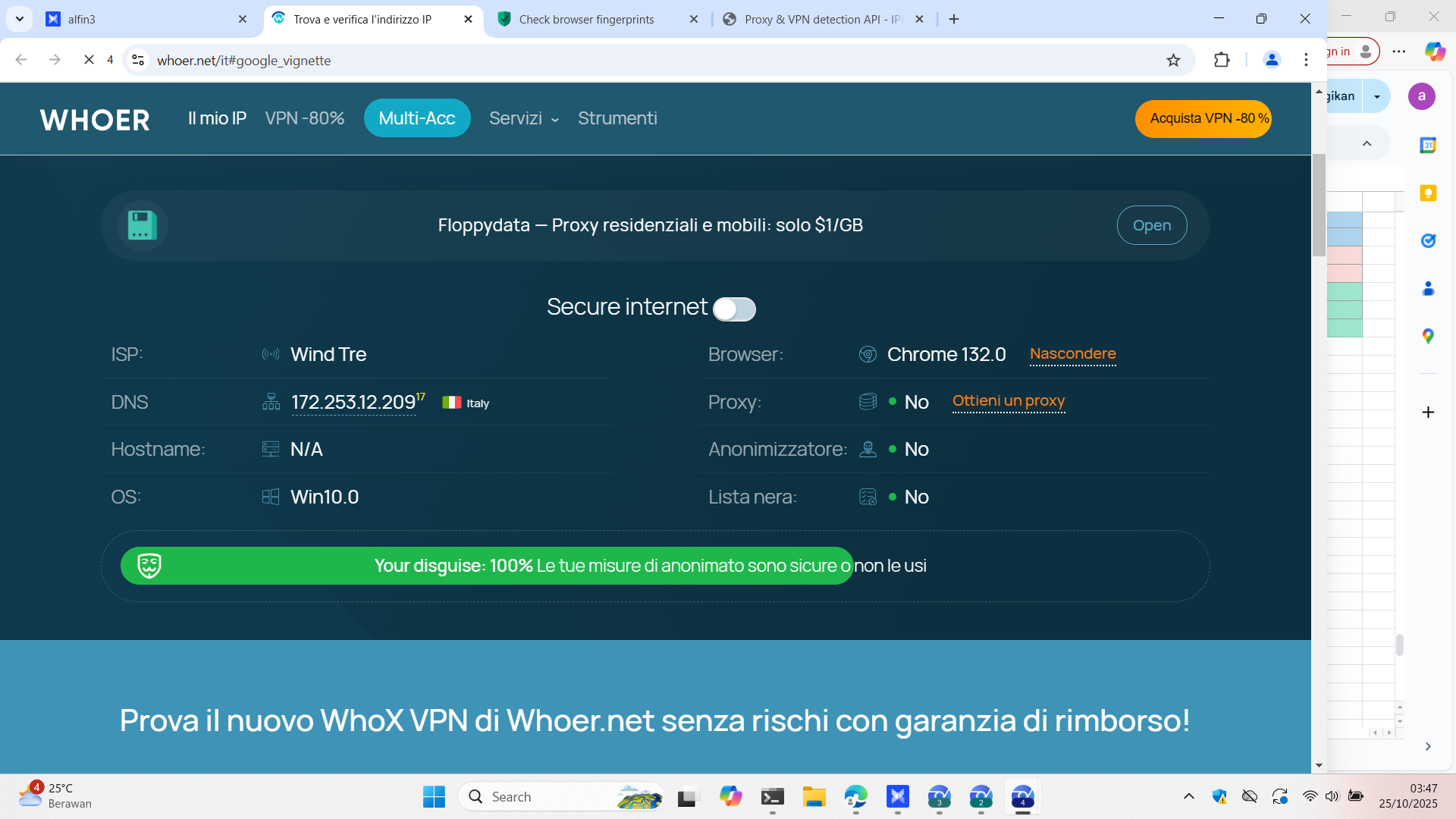Click the Floppydata proxy banner text
This screenshot has width=1456, height=819.
click(x=651, y=225)
